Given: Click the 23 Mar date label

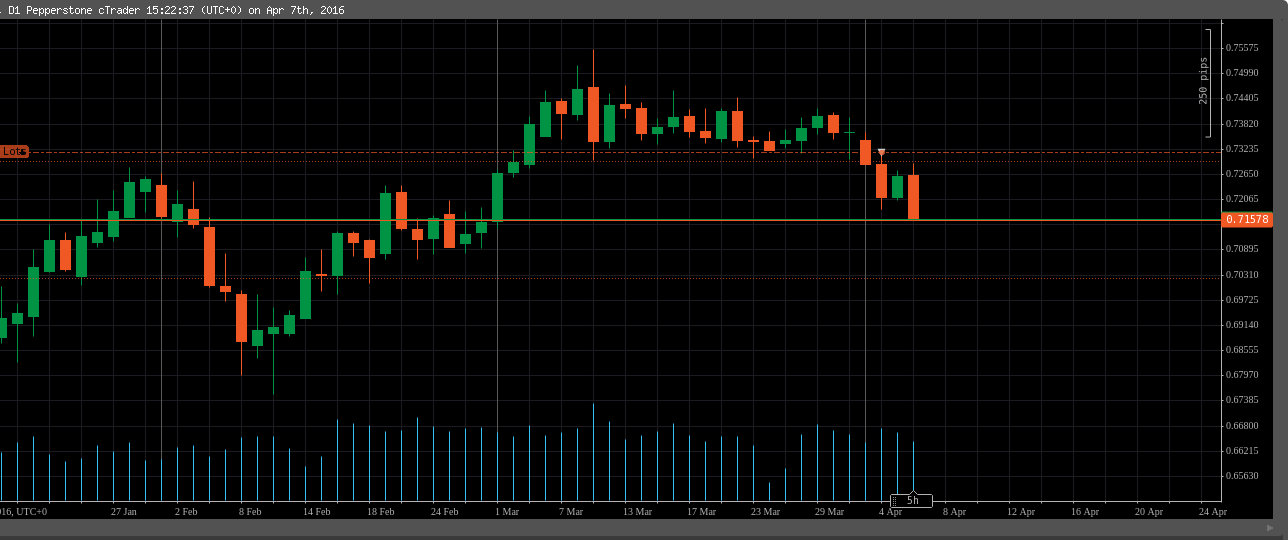Looking at the screenshot, I should click(765, 511).
